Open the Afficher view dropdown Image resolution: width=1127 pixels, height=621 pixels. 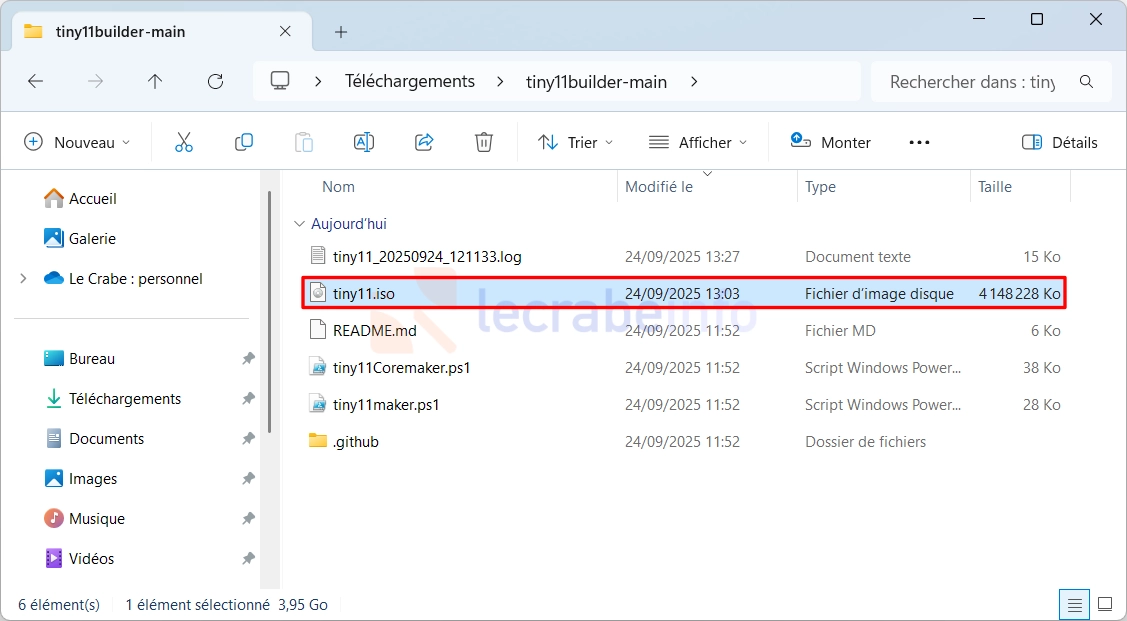(x=698, y=142)
